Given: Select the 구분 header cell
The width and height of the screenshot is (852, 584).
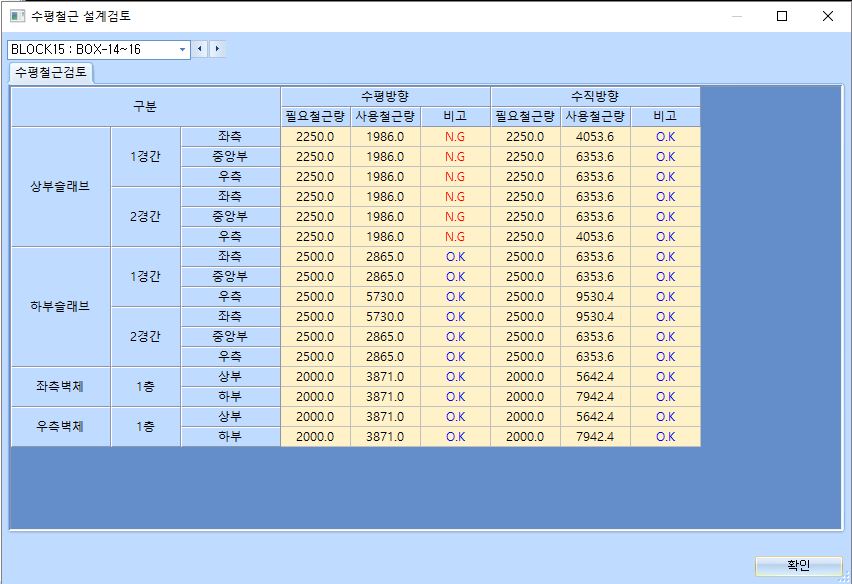Looking at the screenshot, I should [x=146, y=106].
